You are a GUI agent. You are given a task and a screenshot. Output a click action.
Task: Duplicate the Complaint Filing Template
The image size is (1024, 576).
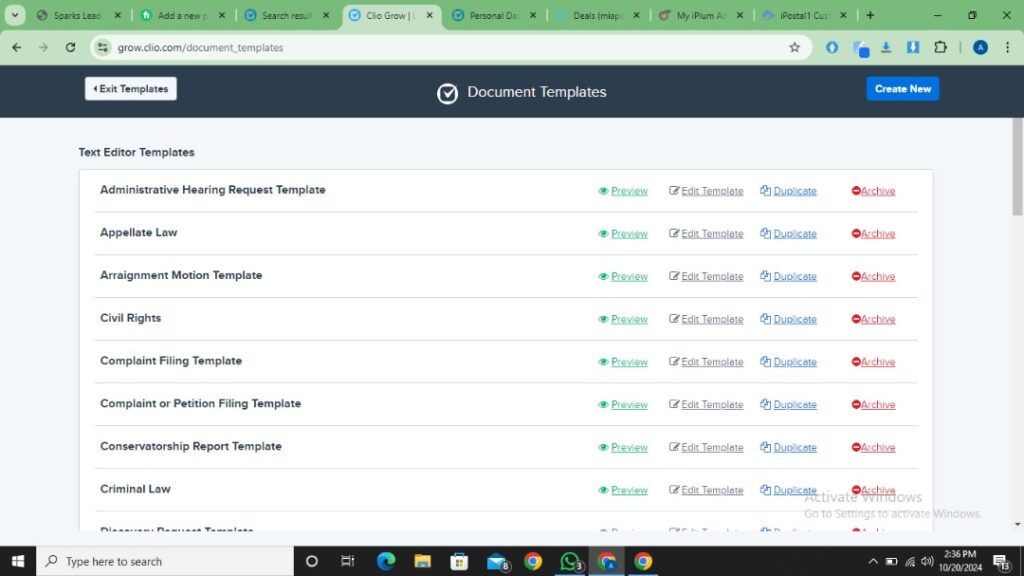pos(788,362)
